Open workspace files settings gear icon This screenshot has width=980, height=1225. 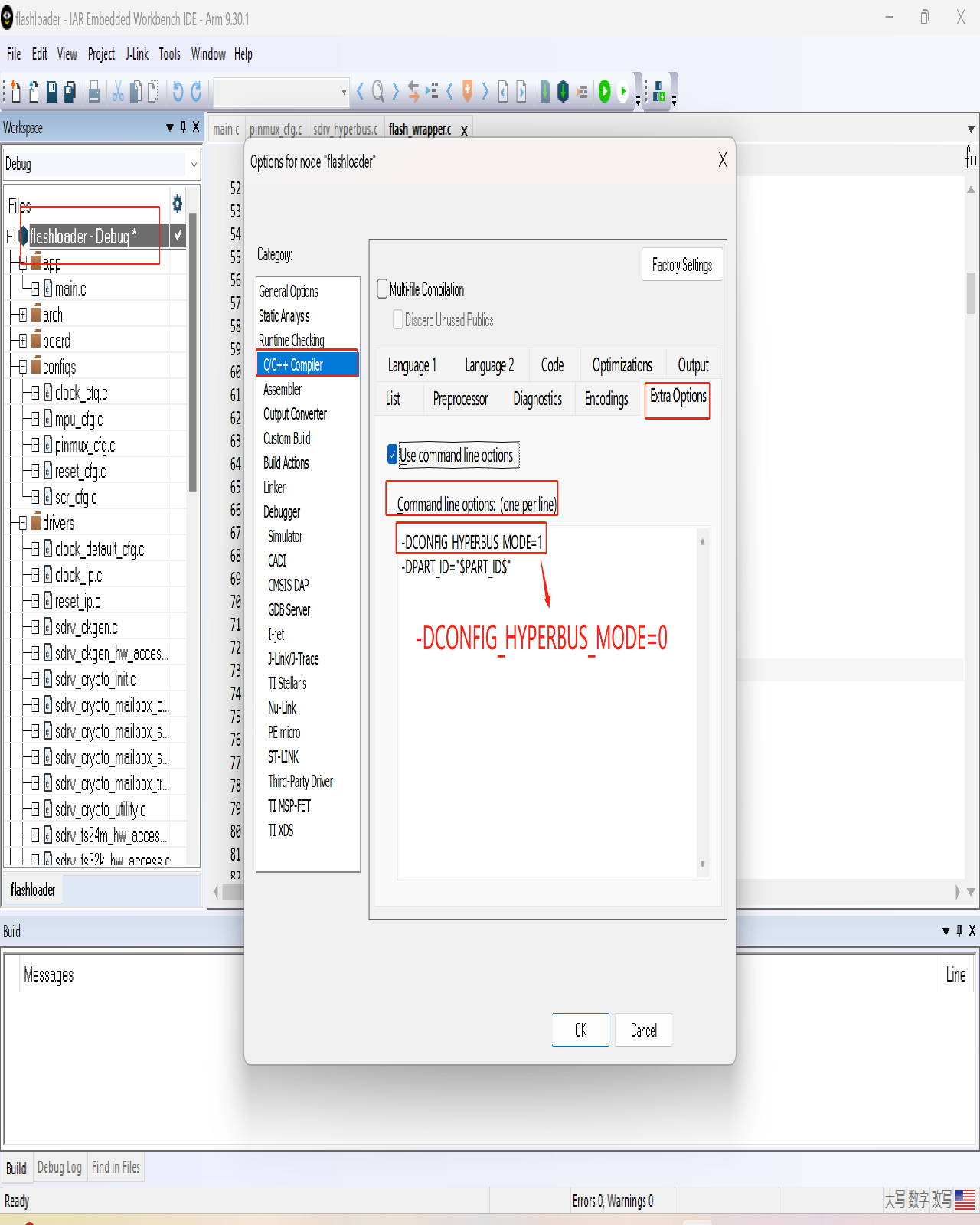[178, 204]
